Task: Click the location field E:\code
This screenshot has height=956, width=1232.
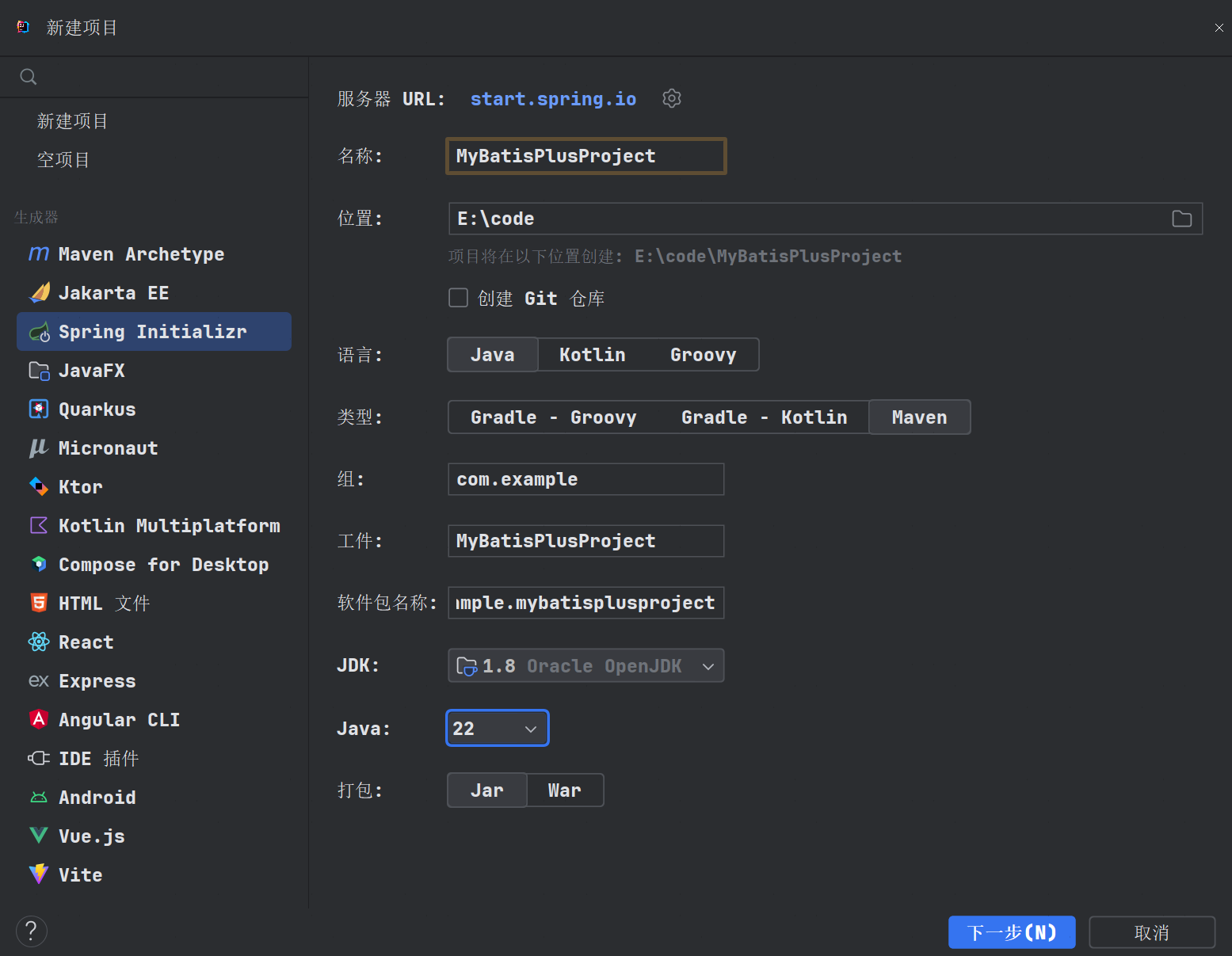Action: click(x=826, y=219)
